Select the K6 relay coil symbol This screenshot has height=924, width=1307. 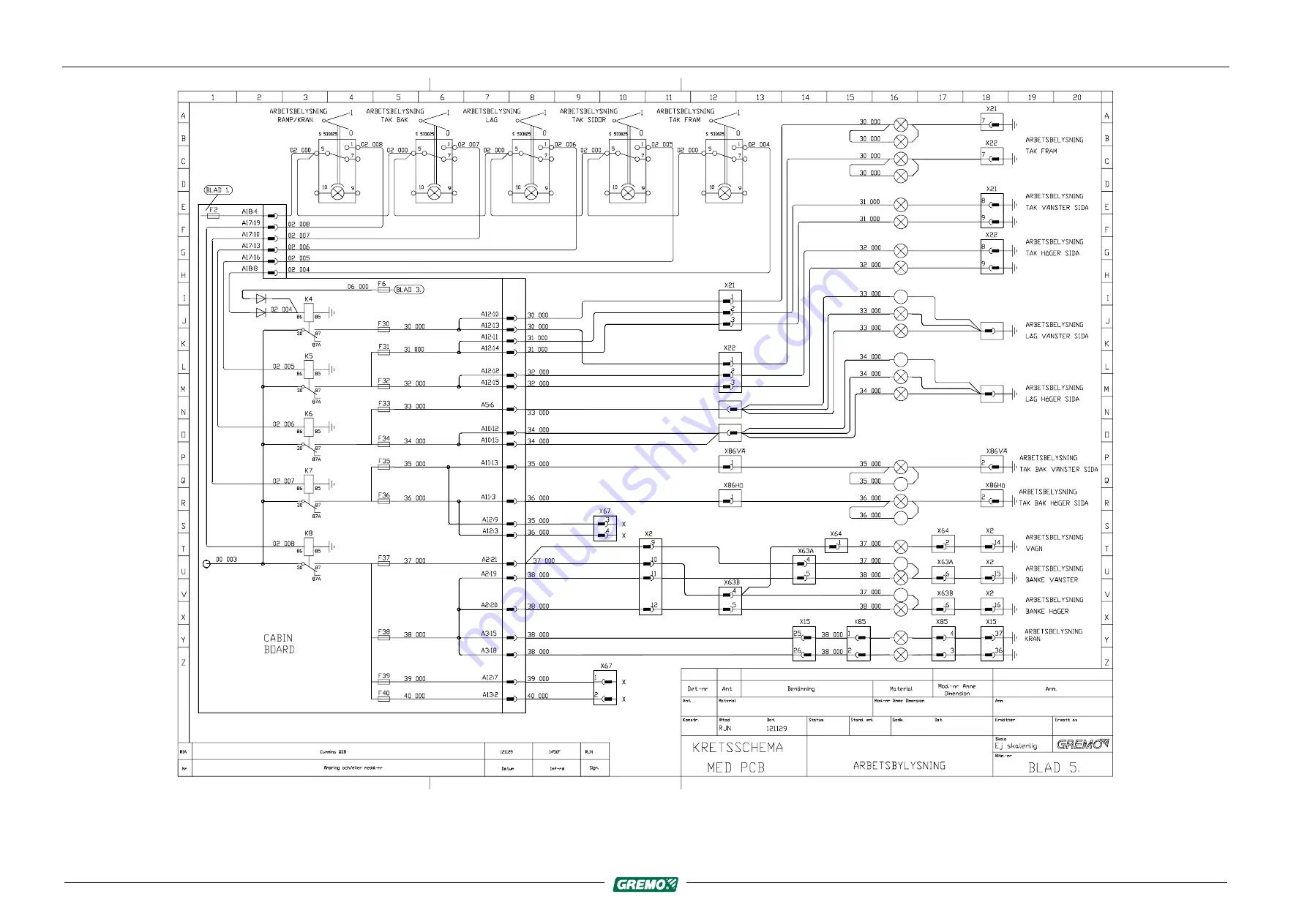(309, 427)
